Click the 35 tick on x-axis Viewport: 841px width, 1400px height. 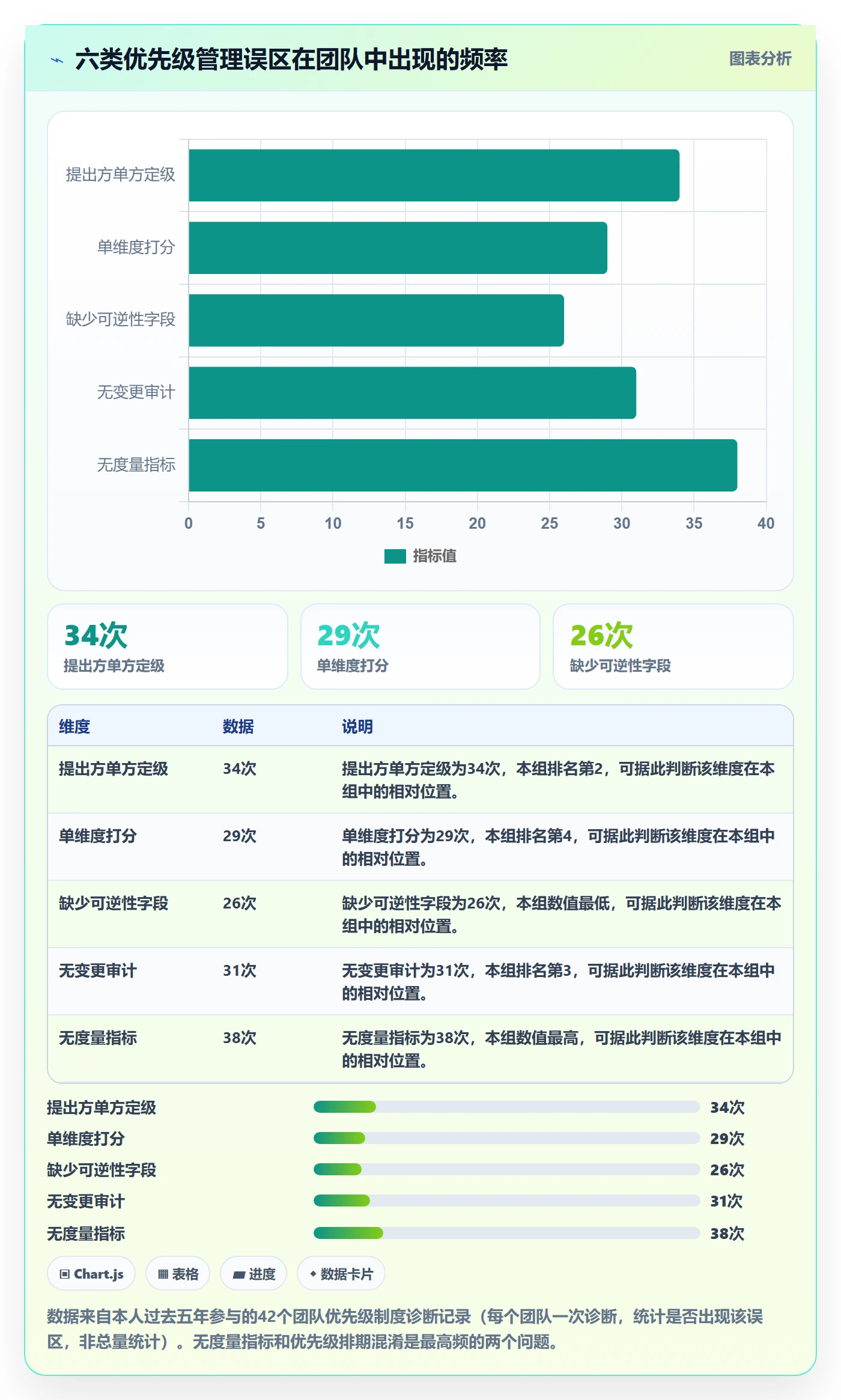[694, 523]
